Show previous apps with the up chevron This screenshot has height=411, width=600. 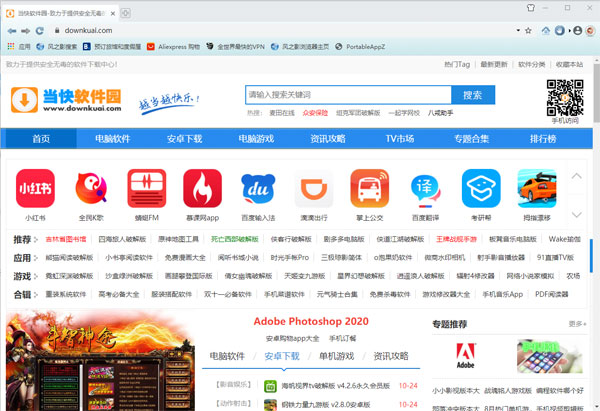point(576,176)
